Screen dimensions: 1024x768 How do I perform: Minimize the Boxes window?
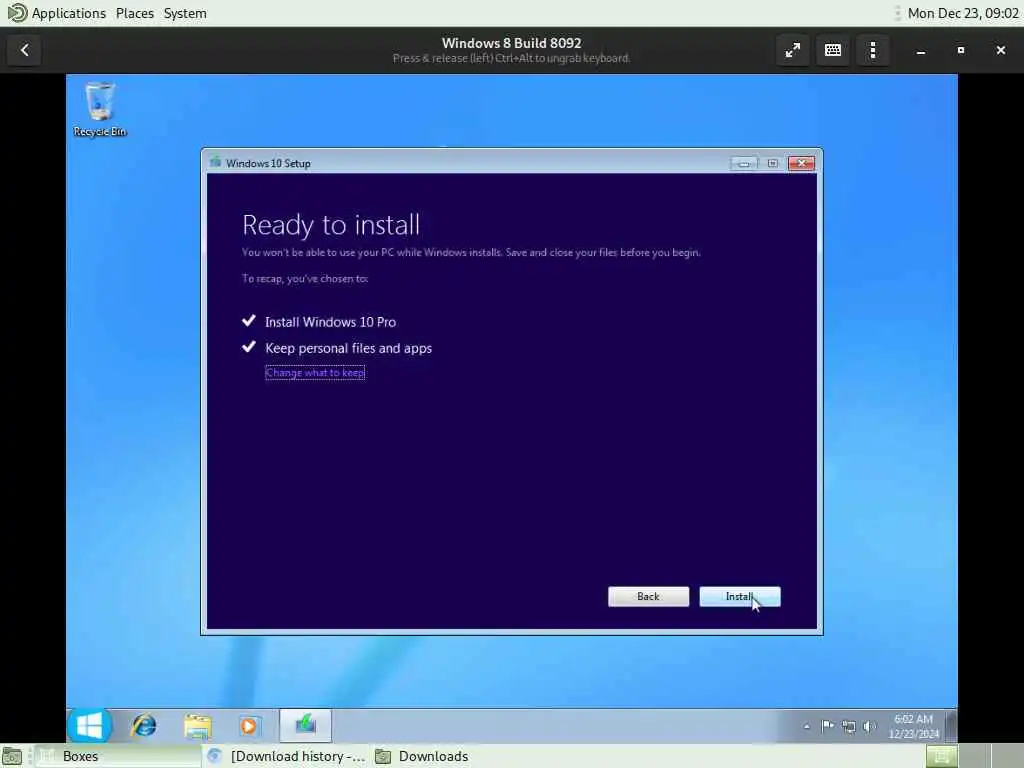[x=920, y=50]
